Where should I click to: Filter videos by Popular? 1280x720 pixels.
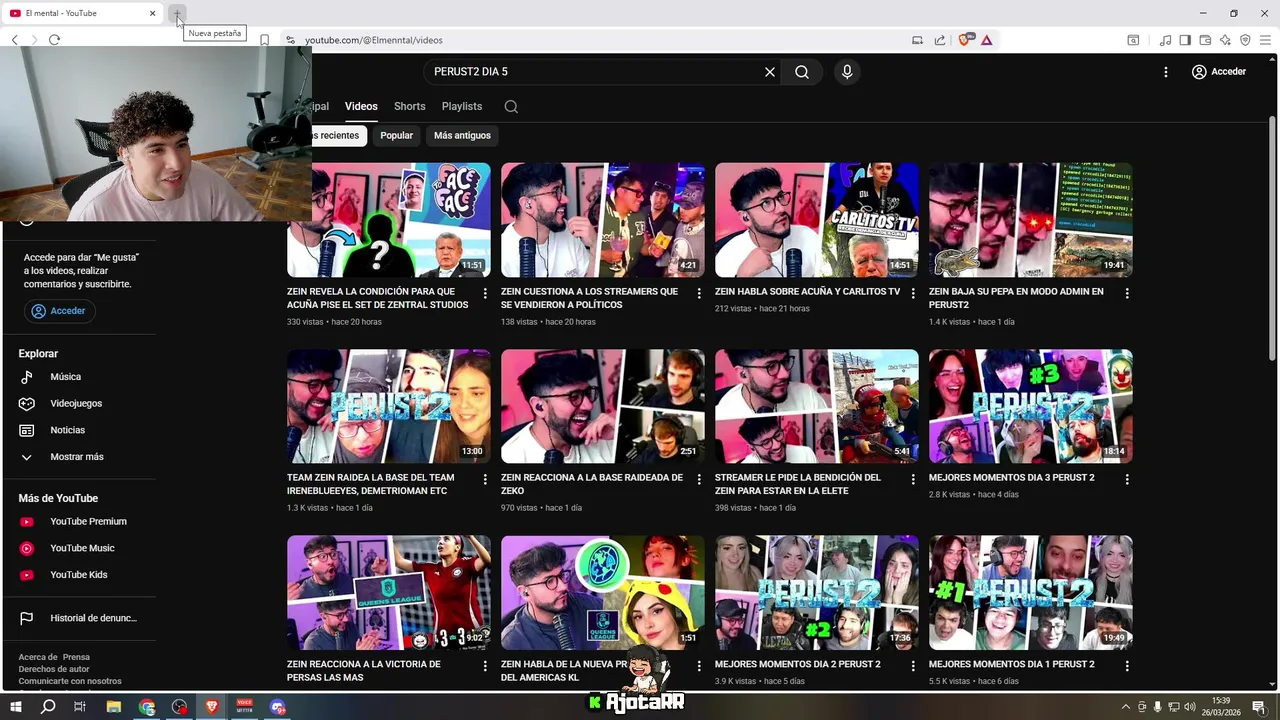point(396,135)
